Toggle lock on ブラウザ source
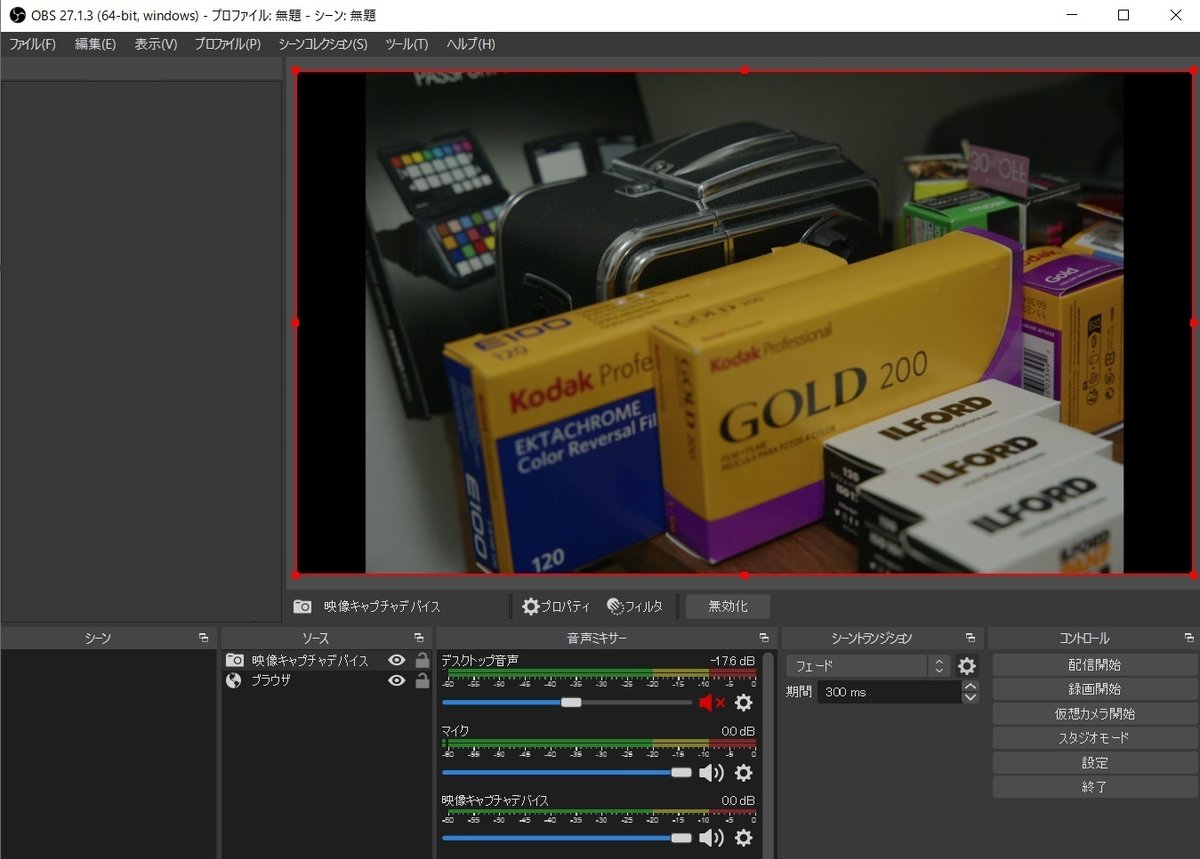1200x859 pixels. [x=422, y=681]
